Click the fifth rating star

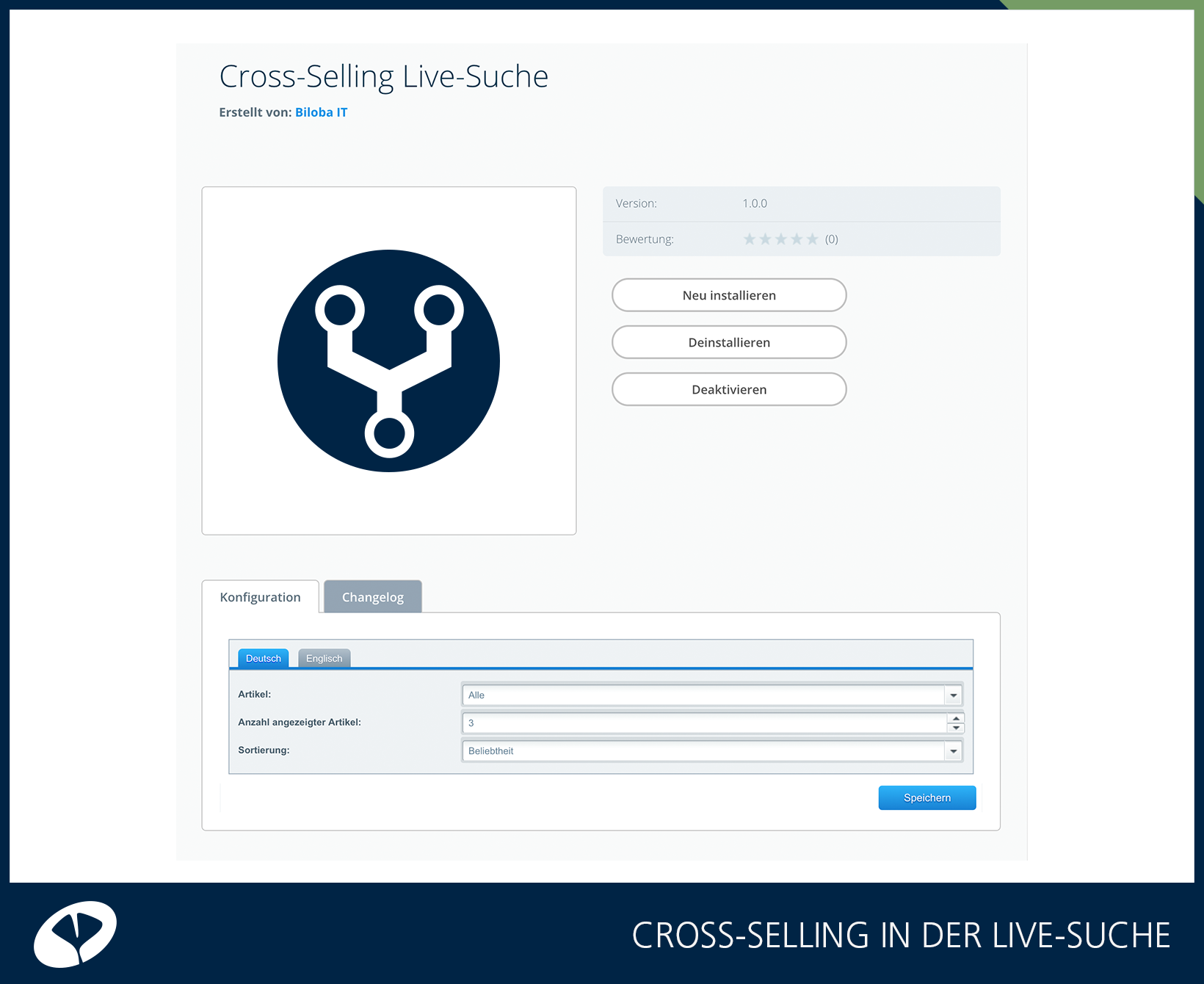tap(812, 239)
